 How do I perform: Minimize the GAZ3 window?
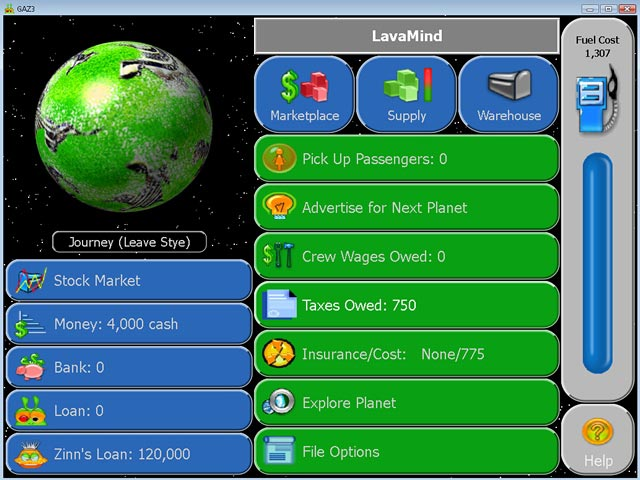[x=589, y=8]
